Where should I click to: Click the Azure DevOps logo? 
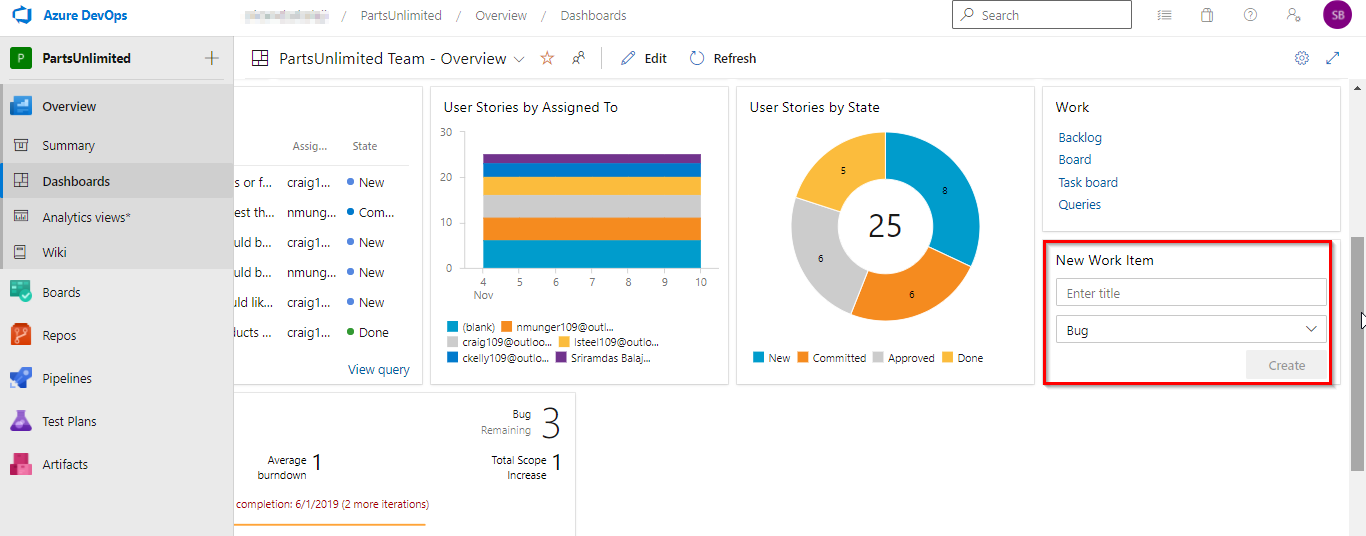pos(22,16)
